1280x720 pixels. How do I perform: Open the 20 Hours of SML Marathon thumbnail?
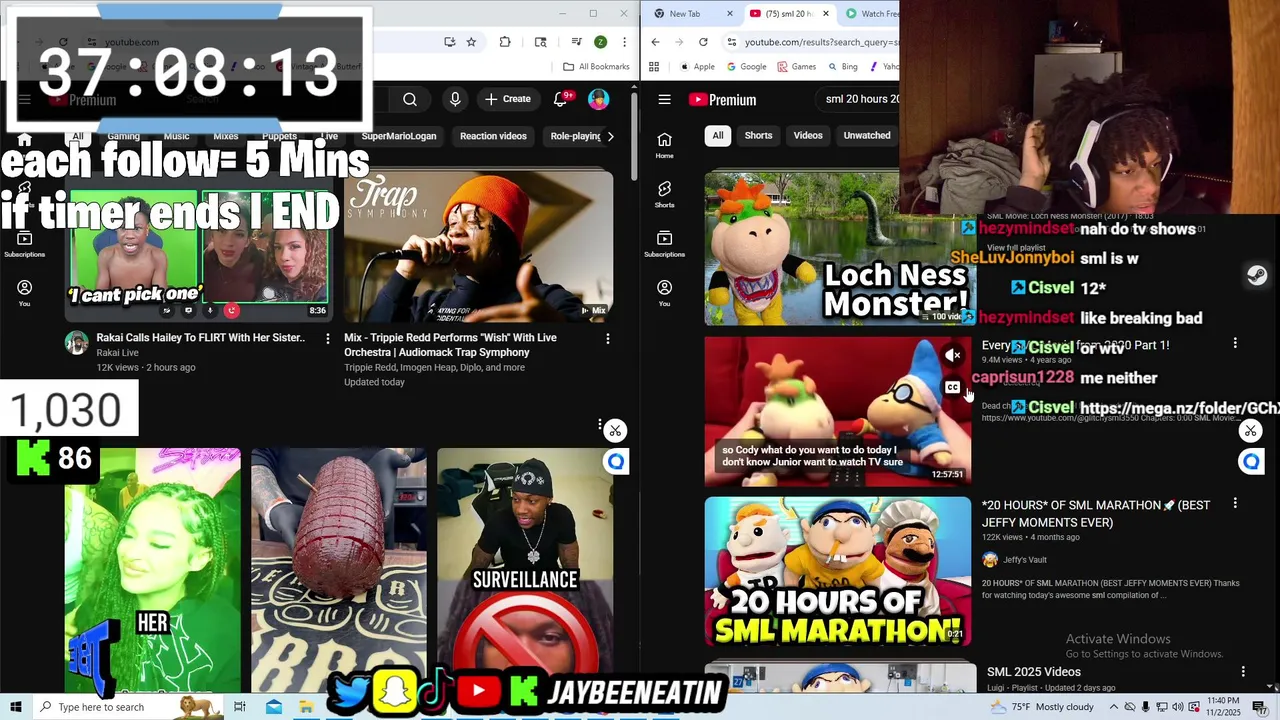837,571
